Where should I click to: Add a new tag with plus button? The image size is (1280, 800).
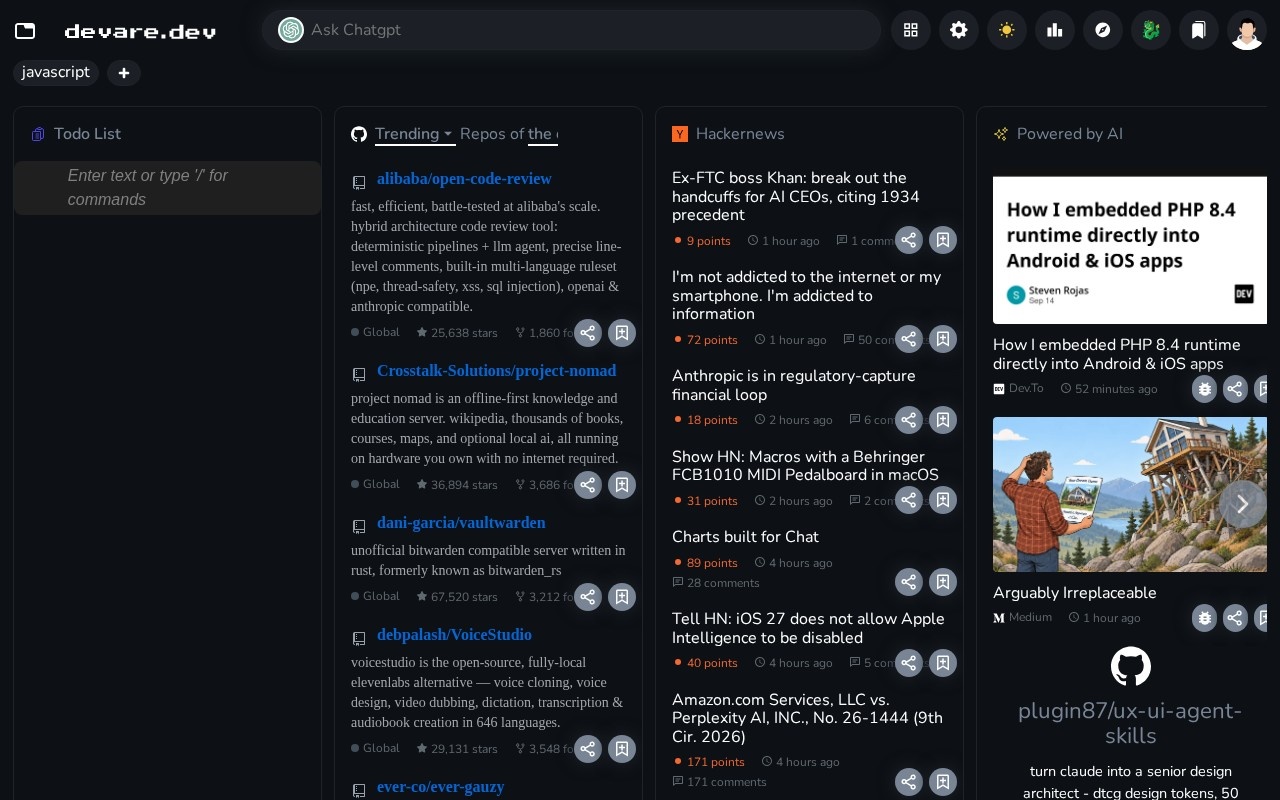tap(124, 73)
